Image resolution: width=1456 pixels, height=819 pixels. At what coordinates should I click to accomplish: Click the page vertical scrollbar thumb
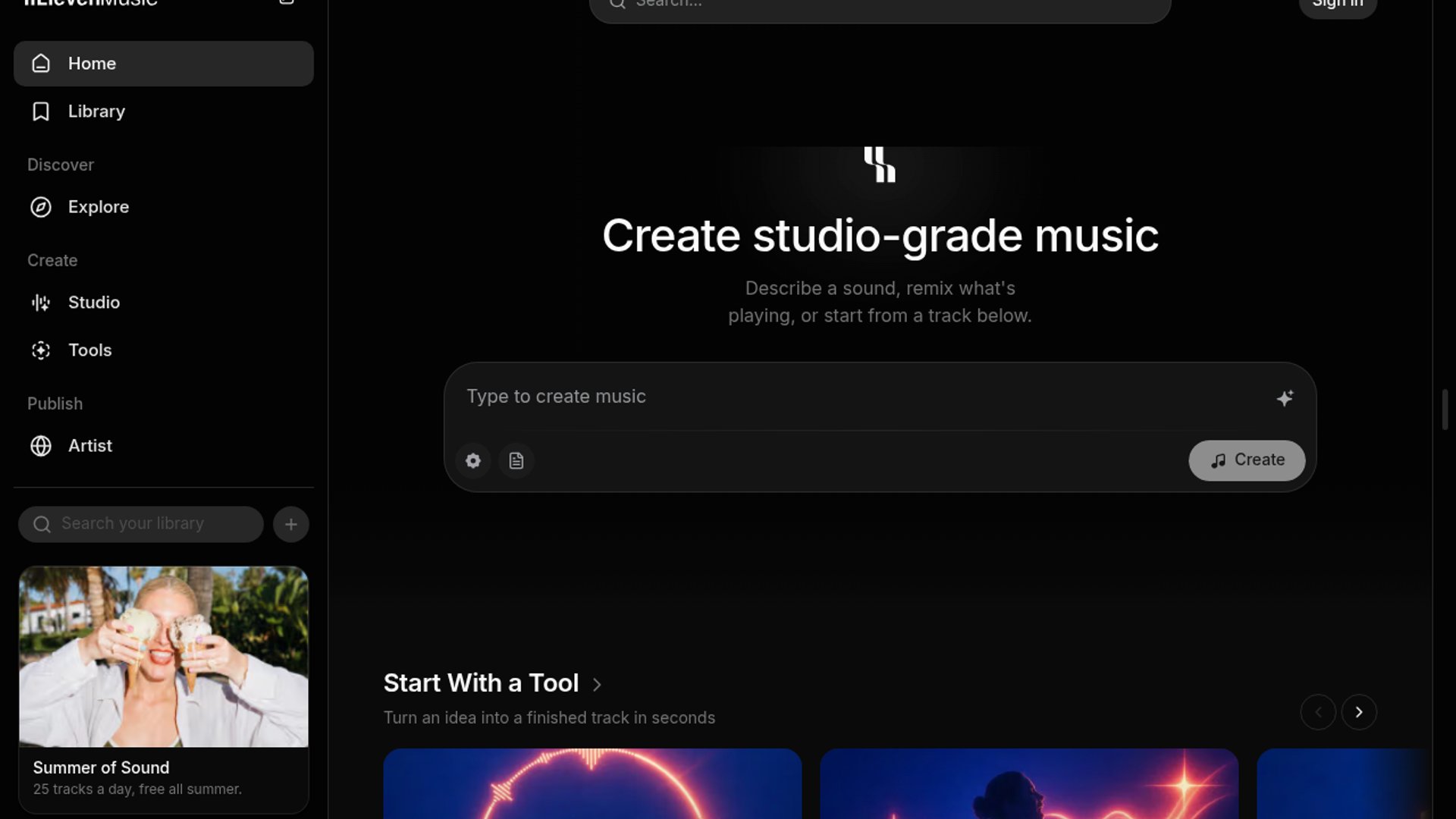[1445, 409]
